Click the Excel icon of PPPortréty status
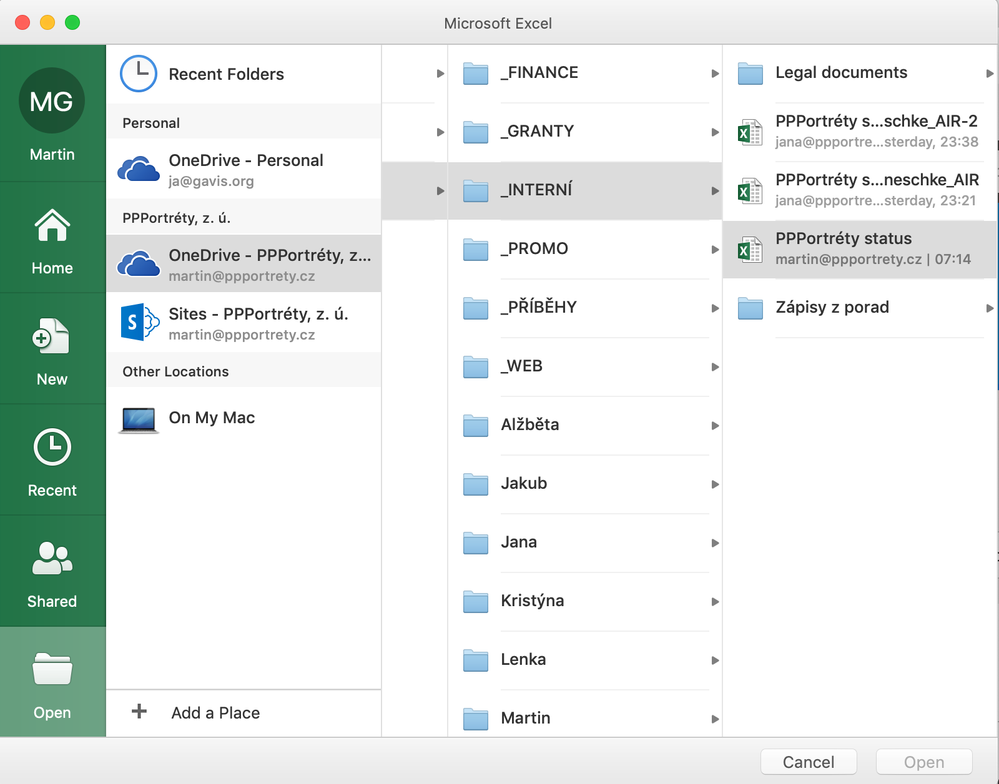 tap(749, 250)
